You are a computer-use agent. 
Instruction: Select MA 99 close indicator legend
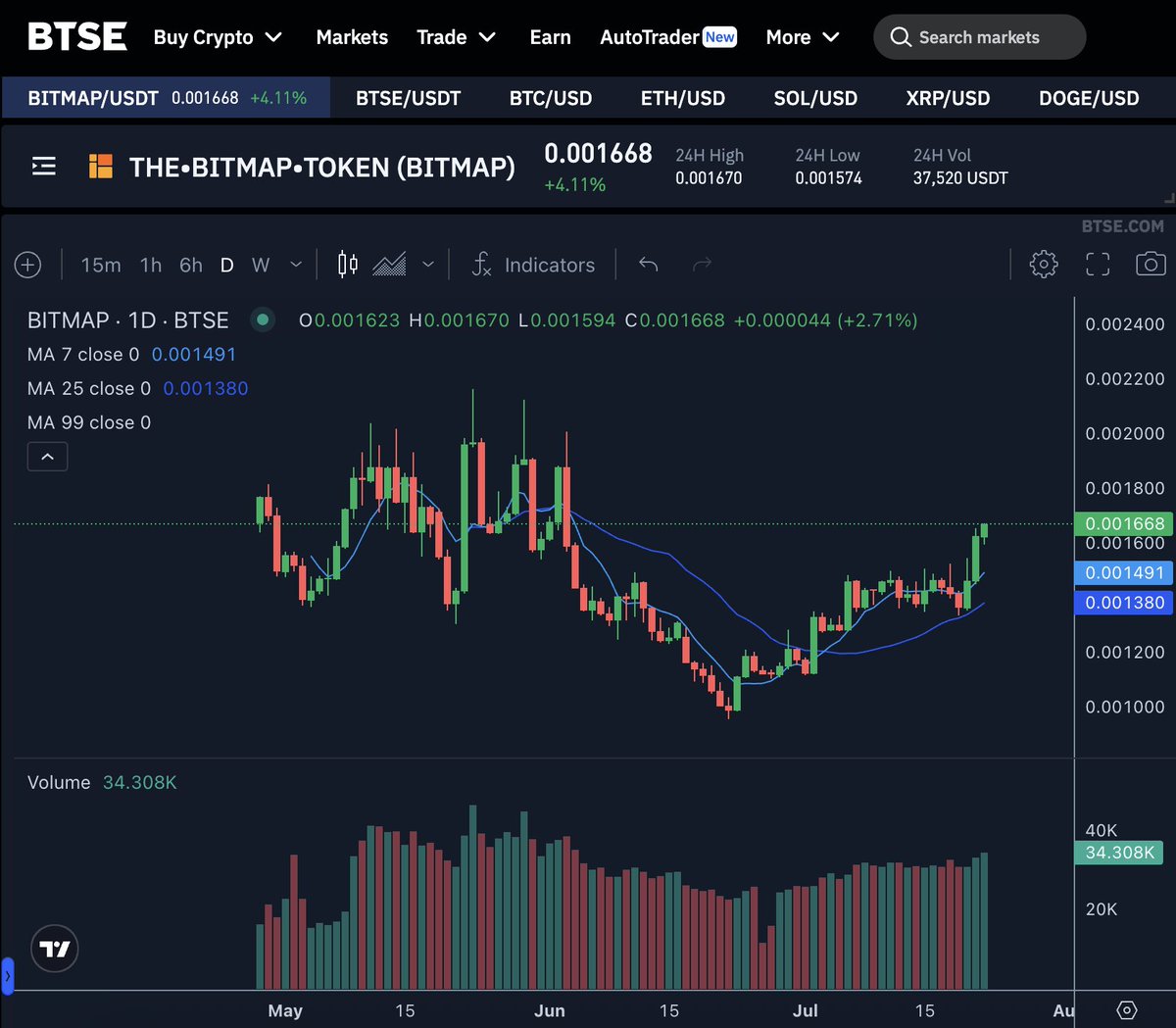pyautogui.click(x=89, y=422)
